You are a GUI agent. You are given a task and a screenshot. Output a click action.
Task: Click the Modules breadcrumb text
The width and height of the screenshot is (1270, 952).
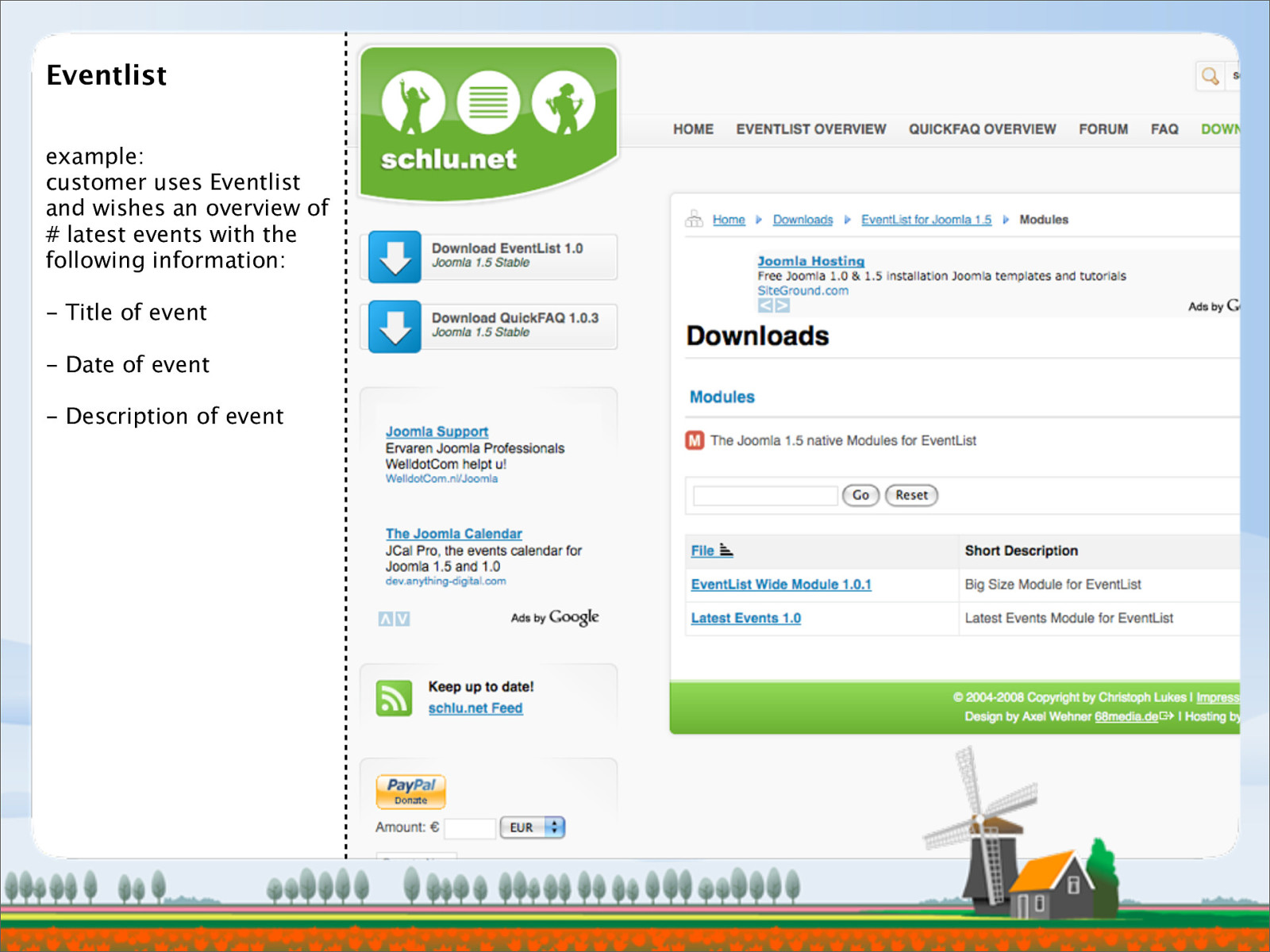pyautogui.click(x=1044, y=220)
